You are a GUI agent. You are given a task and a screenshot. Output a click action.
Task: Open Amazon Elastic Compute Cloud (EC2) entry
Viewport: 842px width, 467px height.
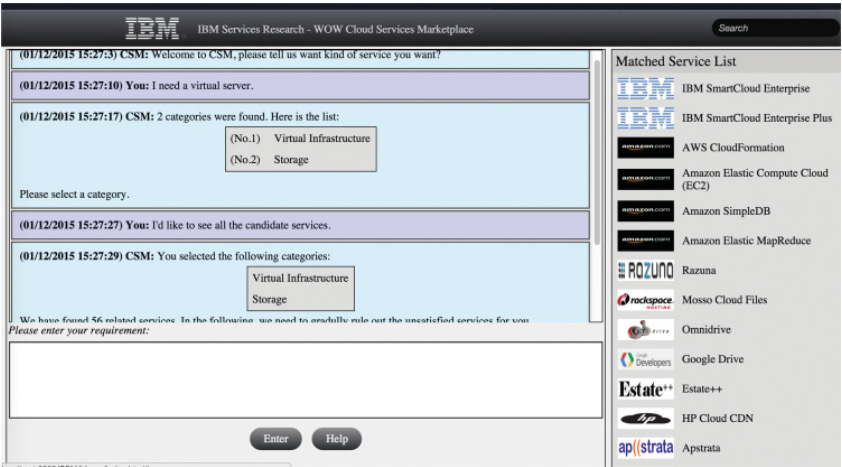(x=755, y=179)
